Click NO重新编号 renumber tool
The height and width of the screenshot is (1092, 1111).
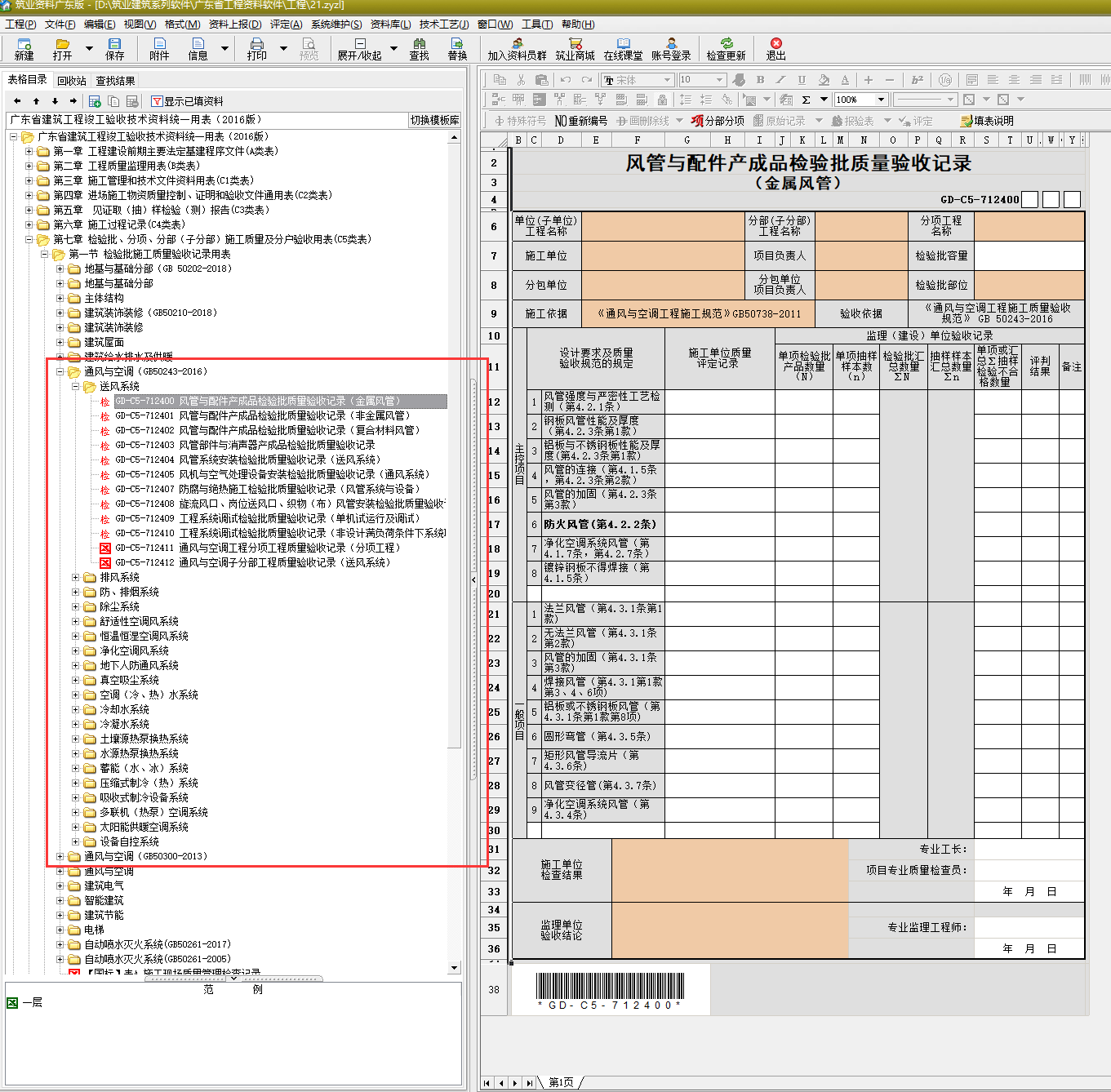coord(581,121)
